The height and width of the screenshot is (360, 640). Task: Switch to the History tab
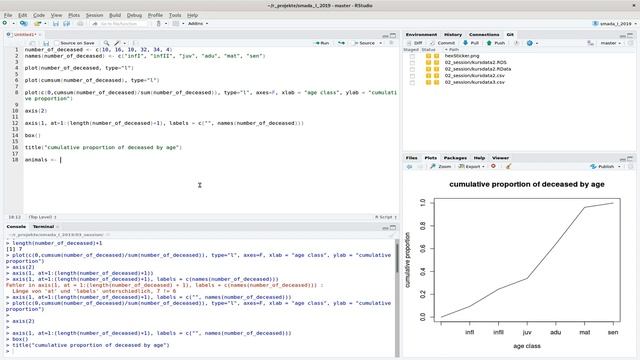click(x=453, y=35)
